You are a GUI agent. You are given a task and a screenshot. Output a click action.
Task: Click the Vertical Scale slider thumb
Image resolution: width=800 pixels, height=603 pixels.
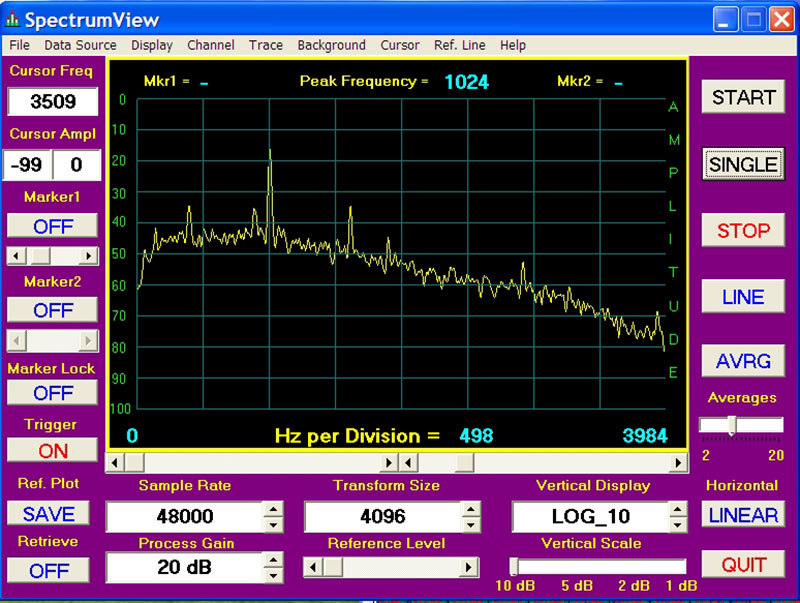pyautogui.click(x=514, y=566)
